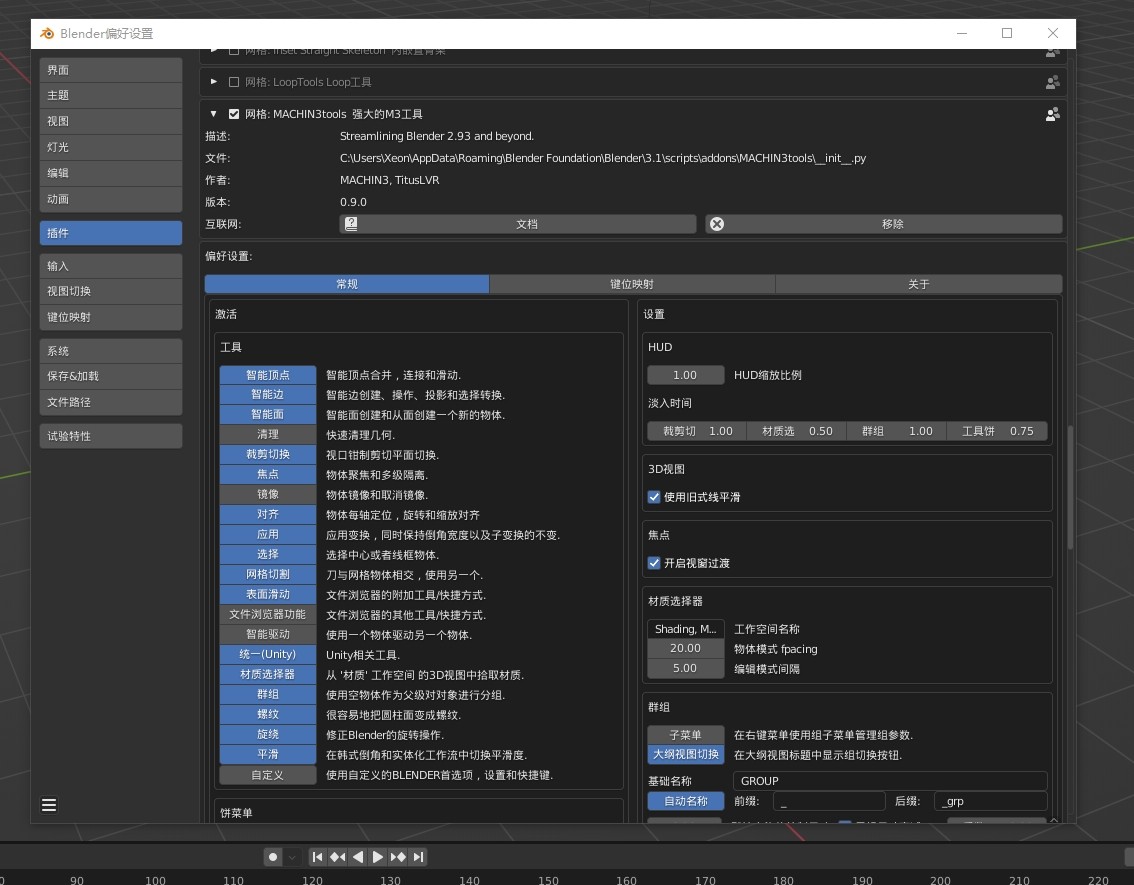Click the 后缀 _grp suffix field
The height and width of the screenshot is (885, 1134).
991,801
